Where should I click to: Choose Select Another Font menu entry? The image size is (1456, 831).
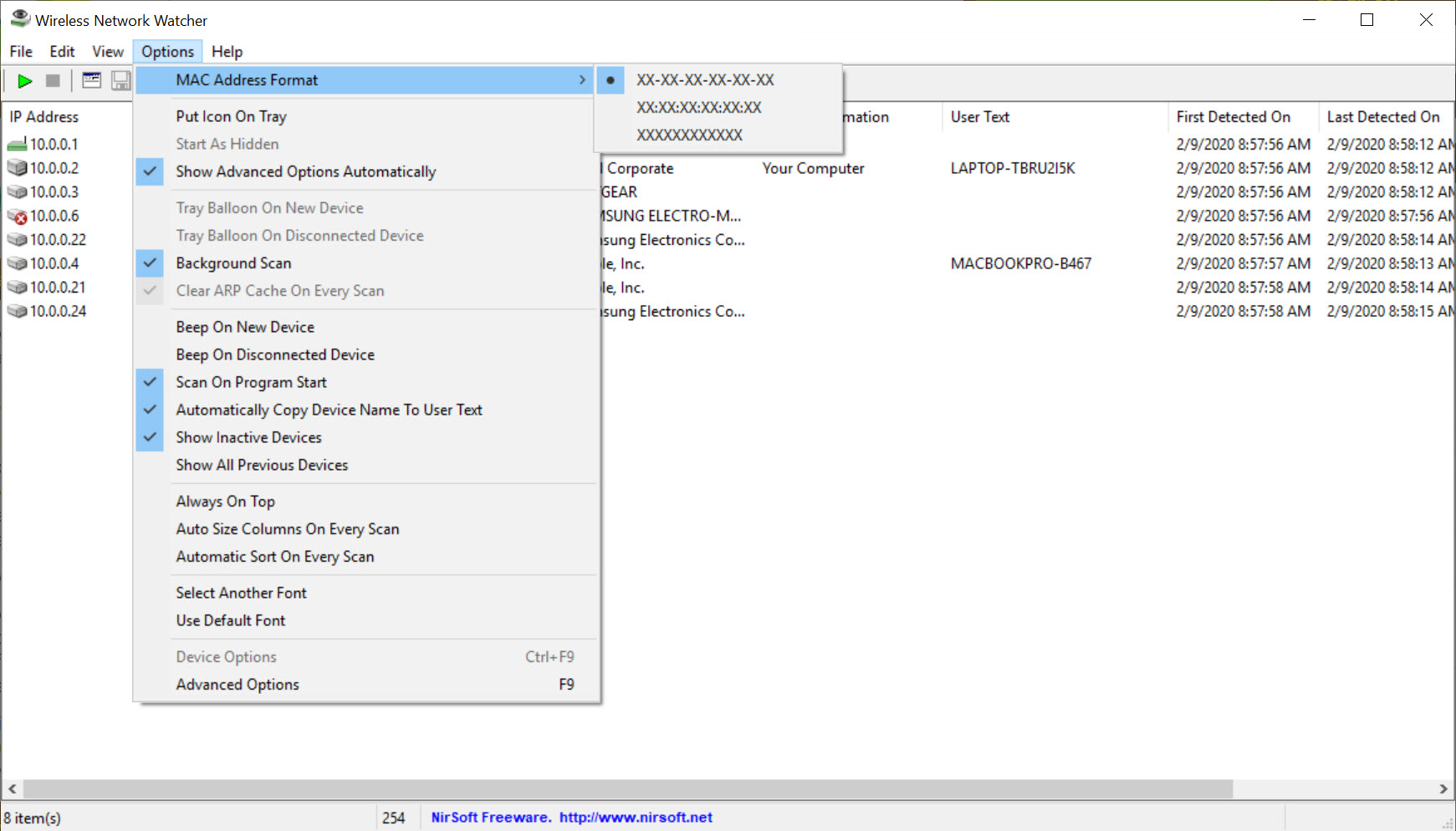click(x=241, y=593)
